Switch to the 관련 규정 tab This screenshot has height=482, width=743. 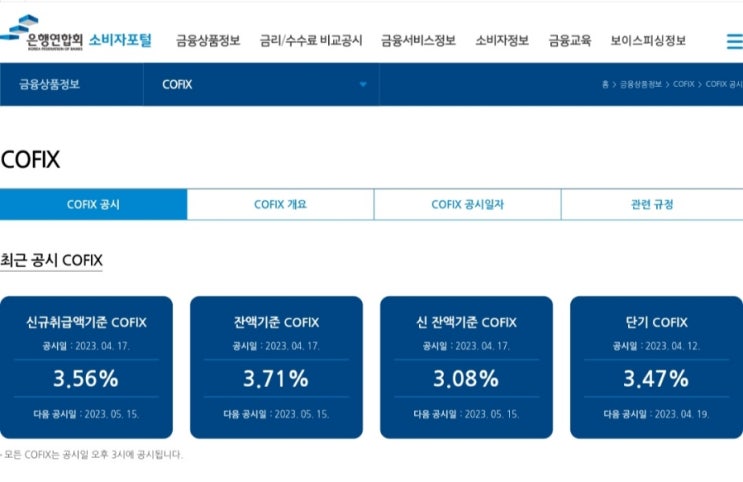pos(652,204)
